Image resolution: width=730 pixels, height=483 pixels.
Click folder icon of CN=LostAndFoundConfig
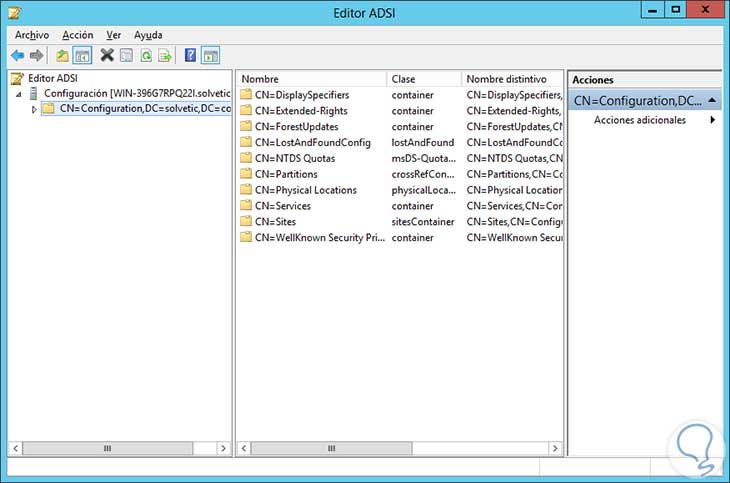(x=246, y=142)
